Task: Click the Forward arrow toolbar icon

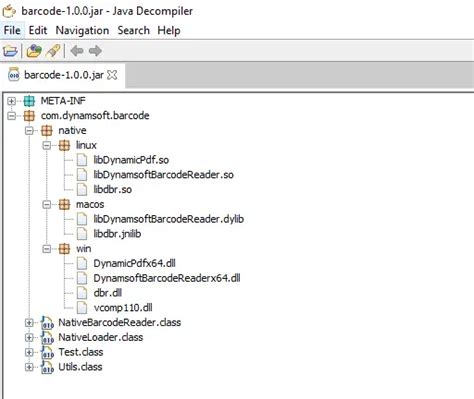Action: (x=95, y=51)
